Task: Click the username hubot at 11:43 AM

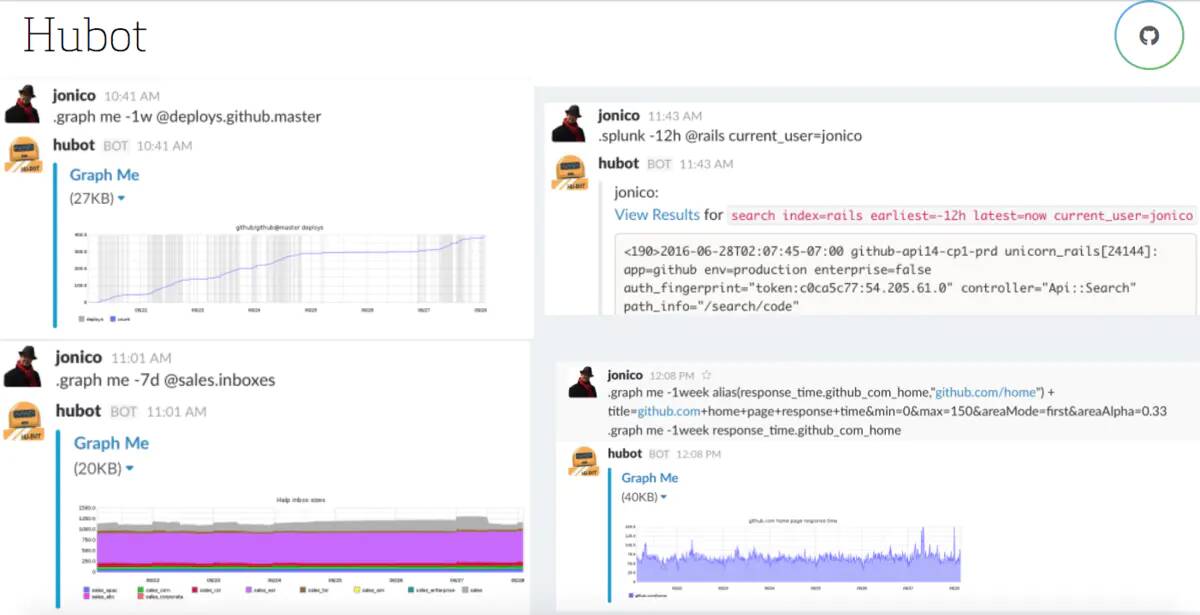Action: (618, 163)
